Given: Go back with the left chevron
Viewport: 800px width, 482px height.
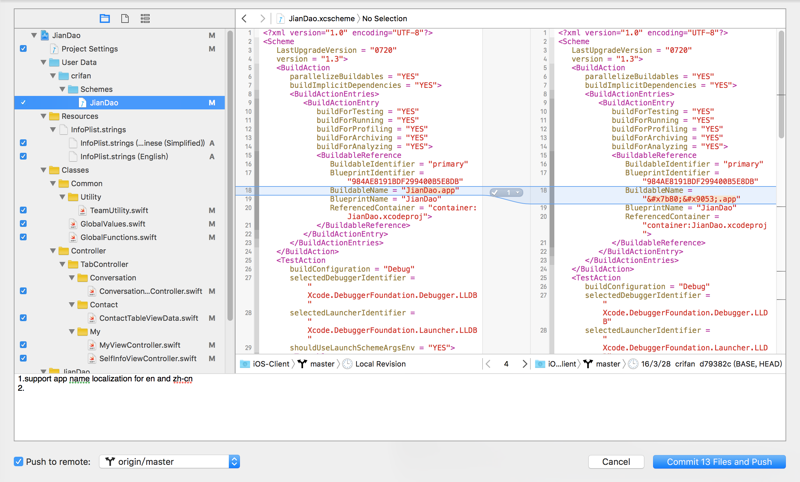Looking at the screenshot, I should [x=244, y=18].
